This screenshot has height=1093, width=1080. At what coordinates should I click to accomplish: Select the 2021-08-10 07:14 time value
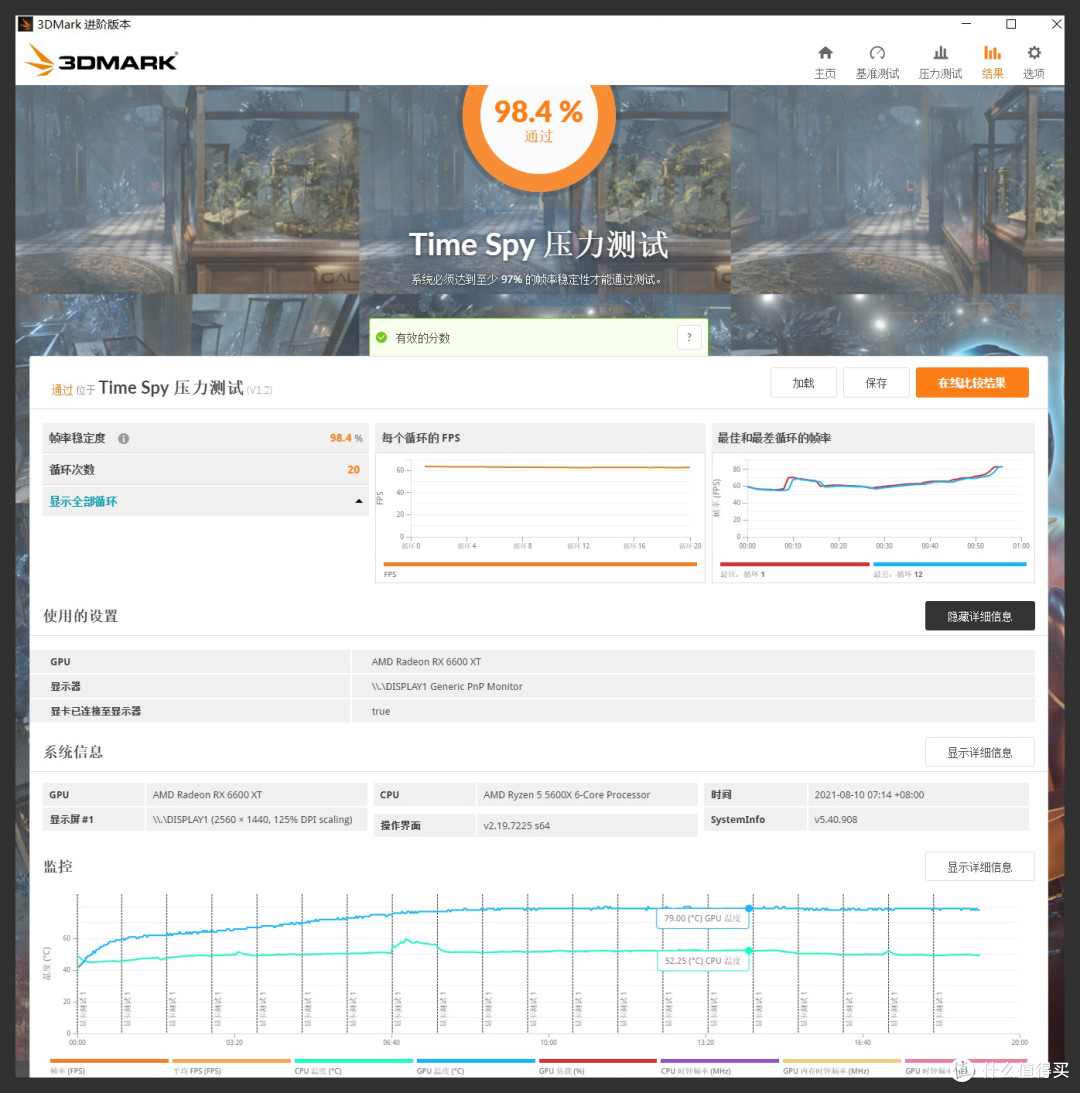click(x=869, y=795)
